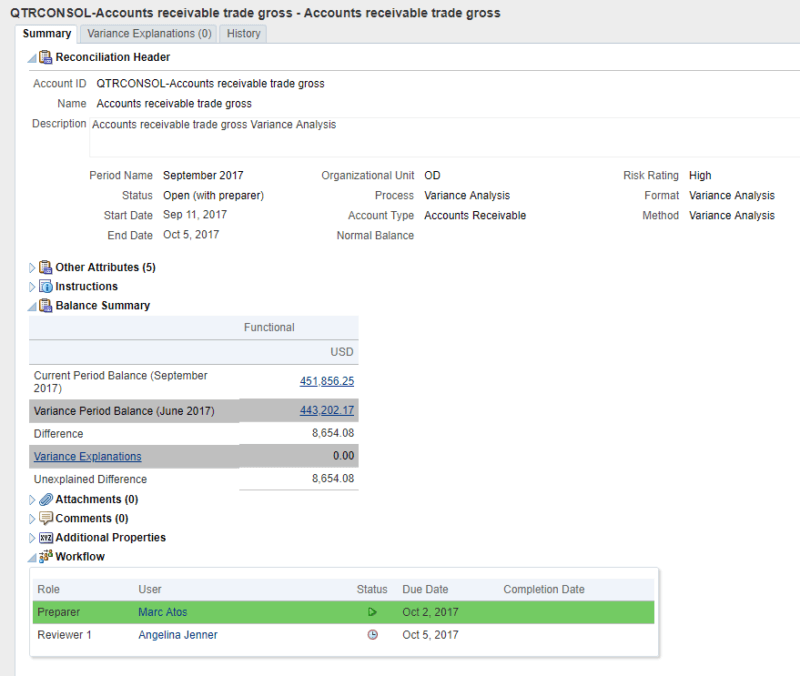
Task: Expand the Other Attributes (5) section
Action: pos(31,267)
